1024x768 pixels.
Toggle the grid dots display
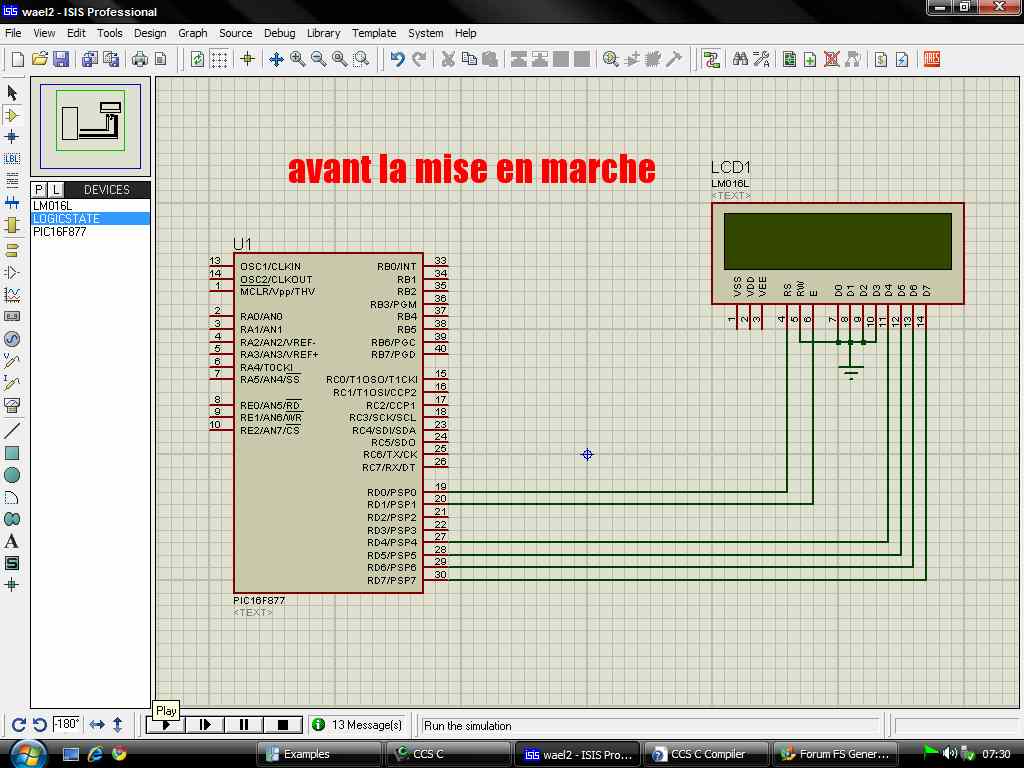(x=219, y=59)
